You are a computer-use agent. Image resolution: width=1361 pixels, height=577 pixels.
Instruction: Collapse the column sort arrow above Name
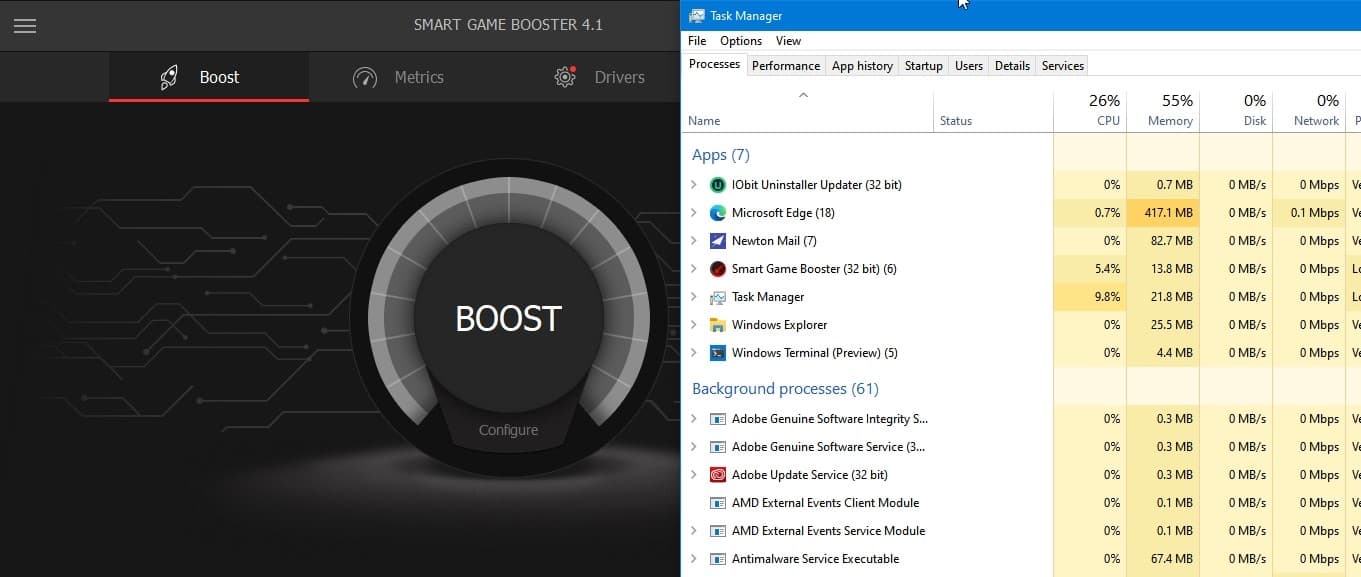803,95
